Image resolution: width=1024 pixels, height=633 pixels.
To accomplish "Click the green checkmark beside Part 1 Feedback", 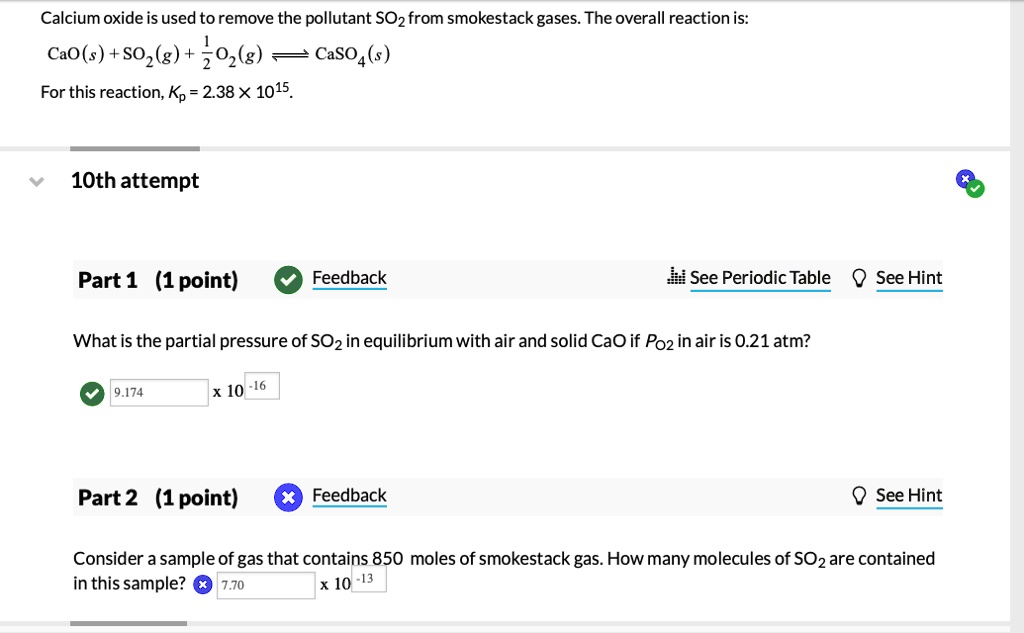I will point(288,279).
